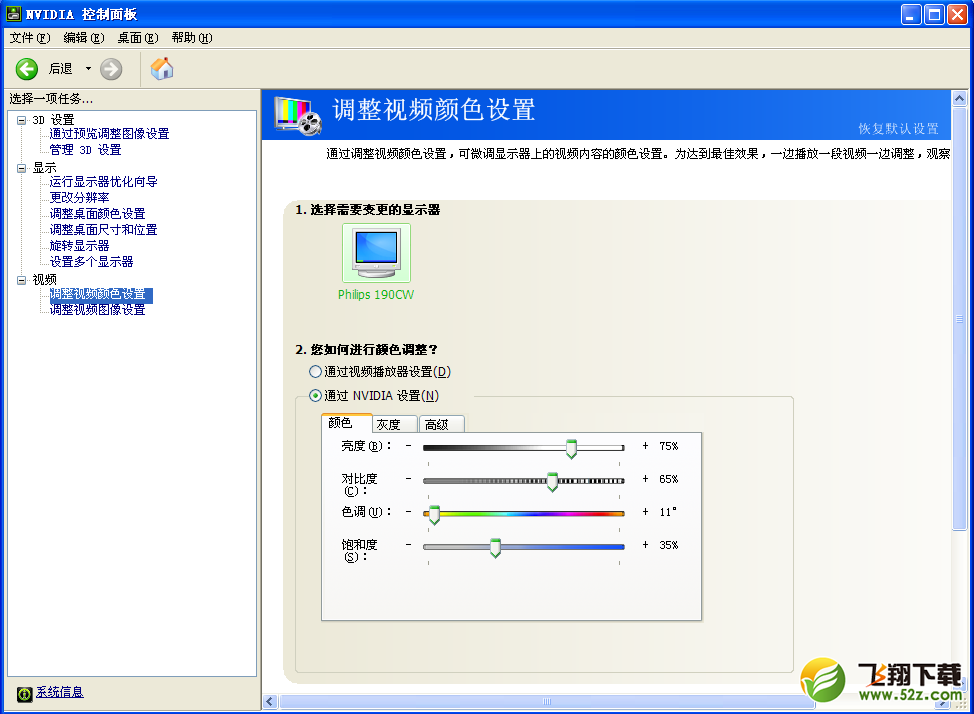Click the saturation (饱和度) slider thumb
The width and height of the screenshot is (974, 714).
point(495,547)
